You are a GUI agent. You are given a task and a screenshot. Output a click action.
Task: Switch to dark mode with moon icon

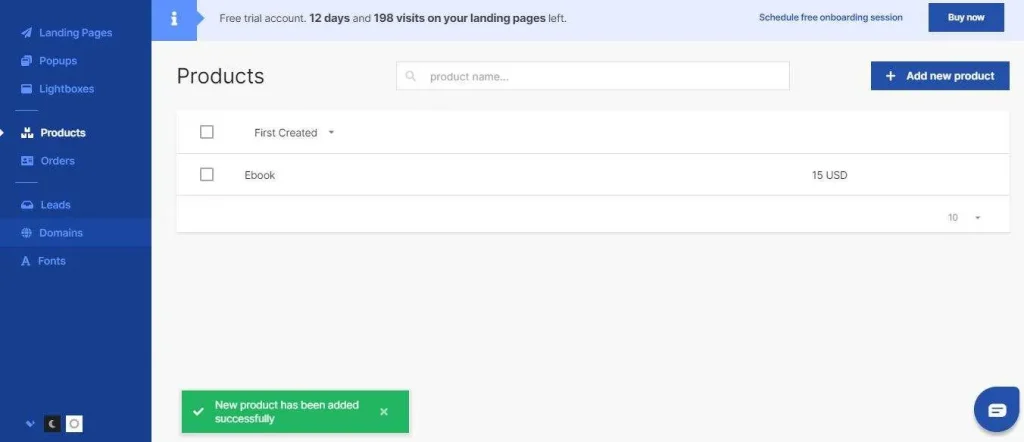pos(52,424)
